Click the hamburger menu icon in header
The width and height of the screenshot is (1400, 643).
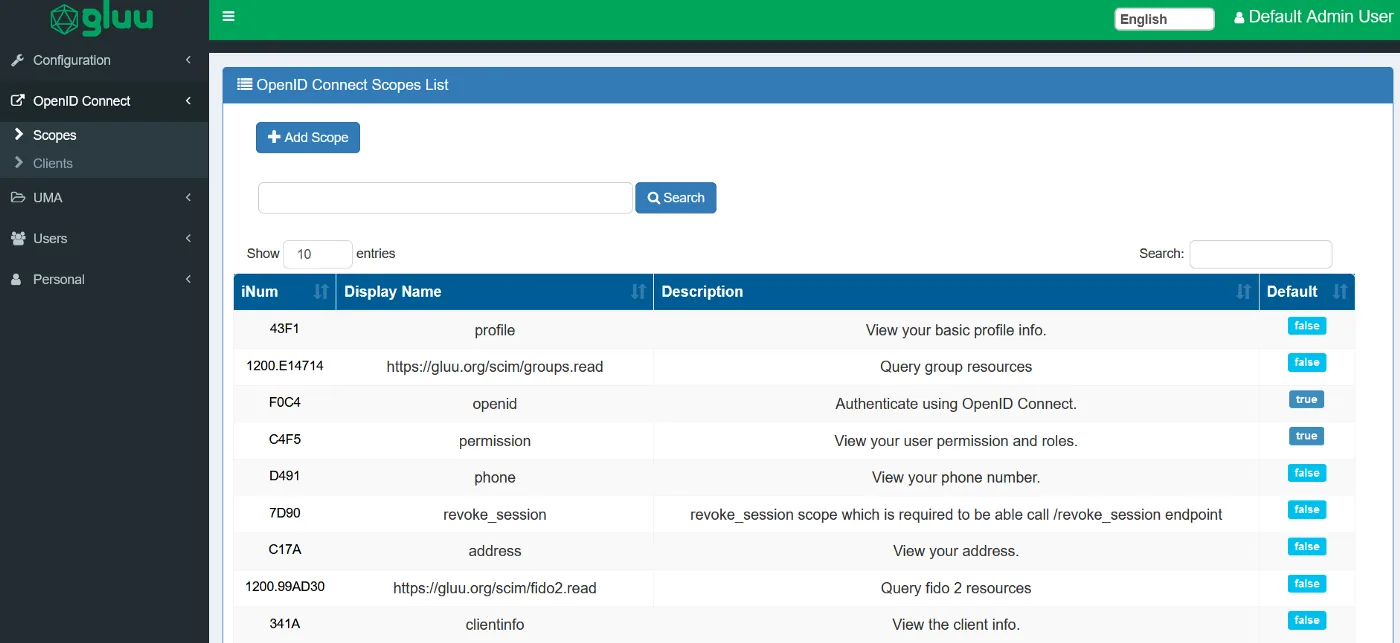[228, 17]
